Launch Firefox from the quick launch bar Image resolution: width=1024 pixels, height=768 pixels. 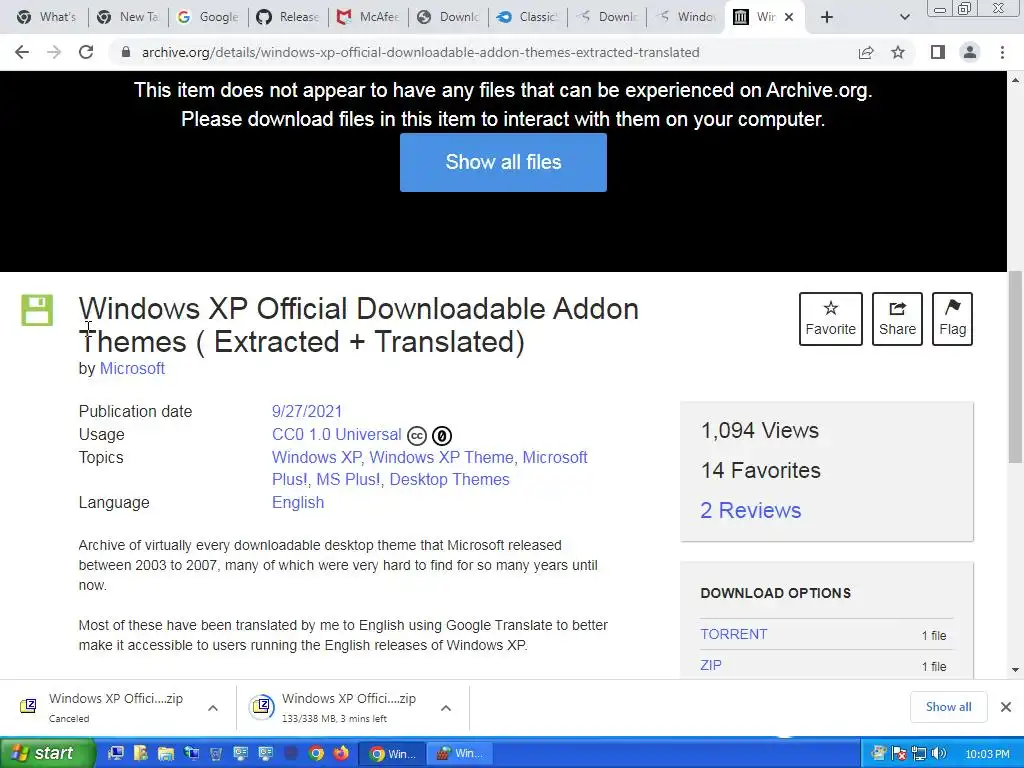pos(341,754)
